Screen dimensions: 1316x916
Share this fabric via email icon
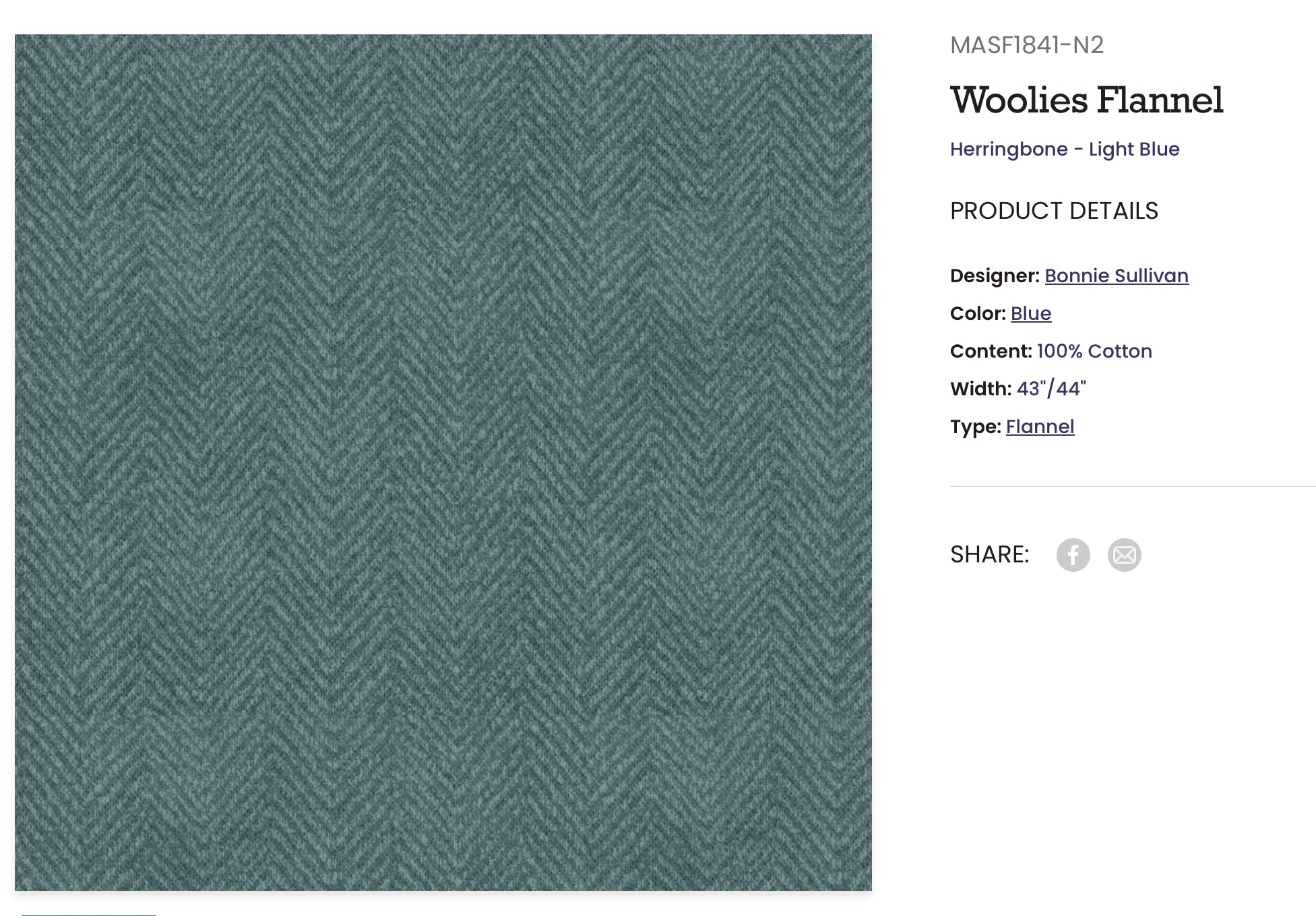(1124, 555)
